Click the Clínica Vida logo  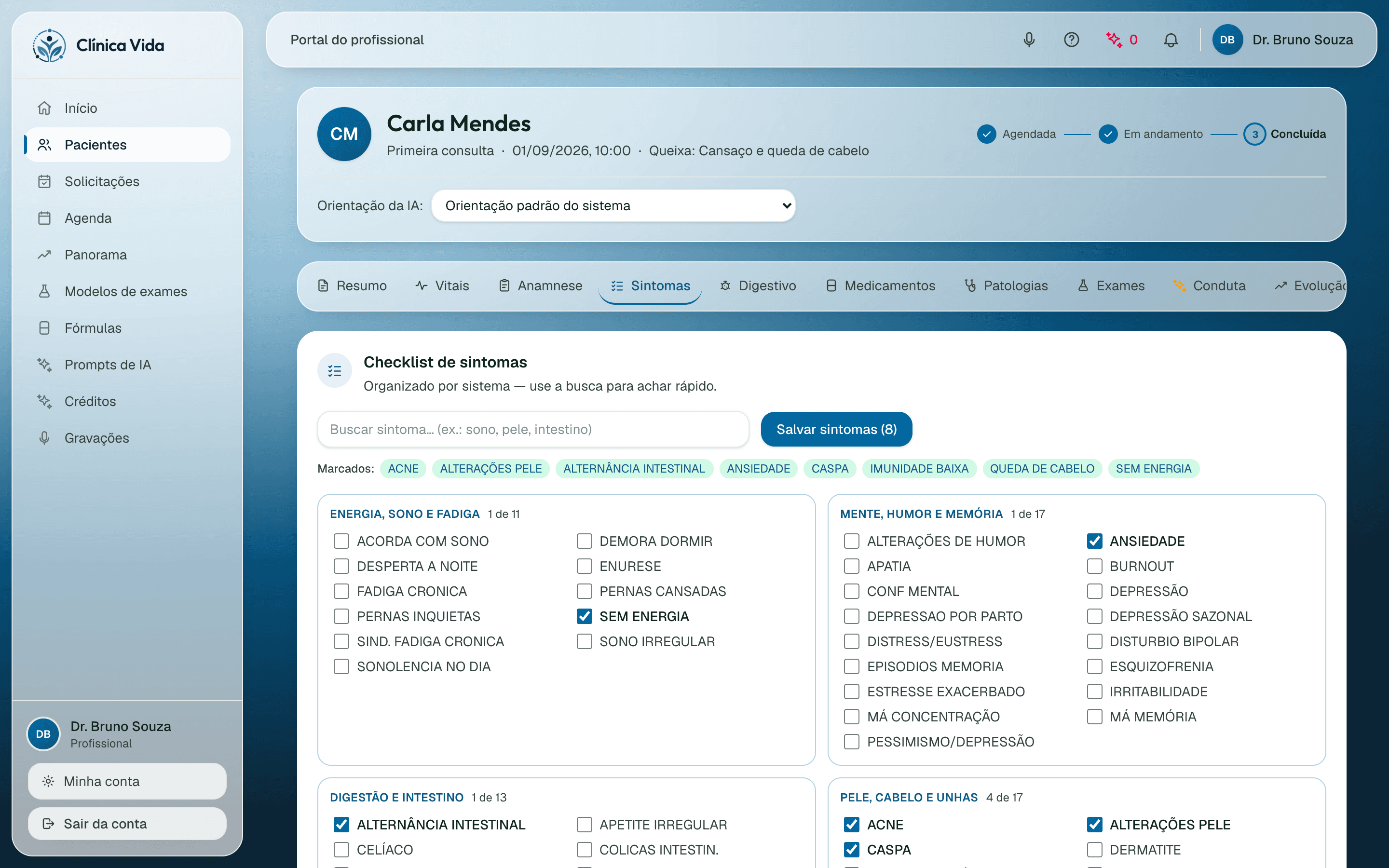(x=49, y=45)
